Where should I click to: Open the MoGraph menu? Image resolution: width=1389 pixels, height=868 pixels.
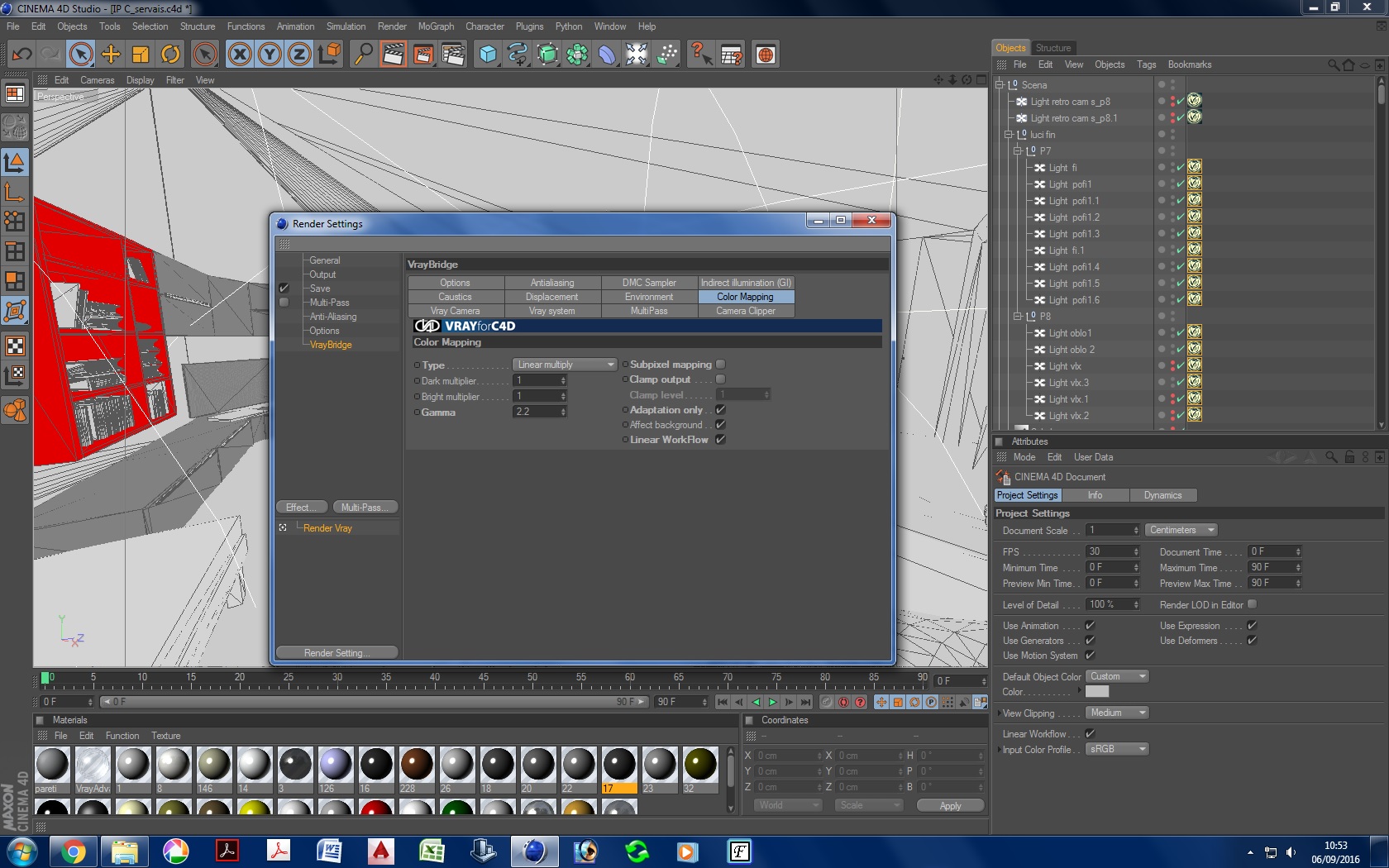tap(436, 26)
